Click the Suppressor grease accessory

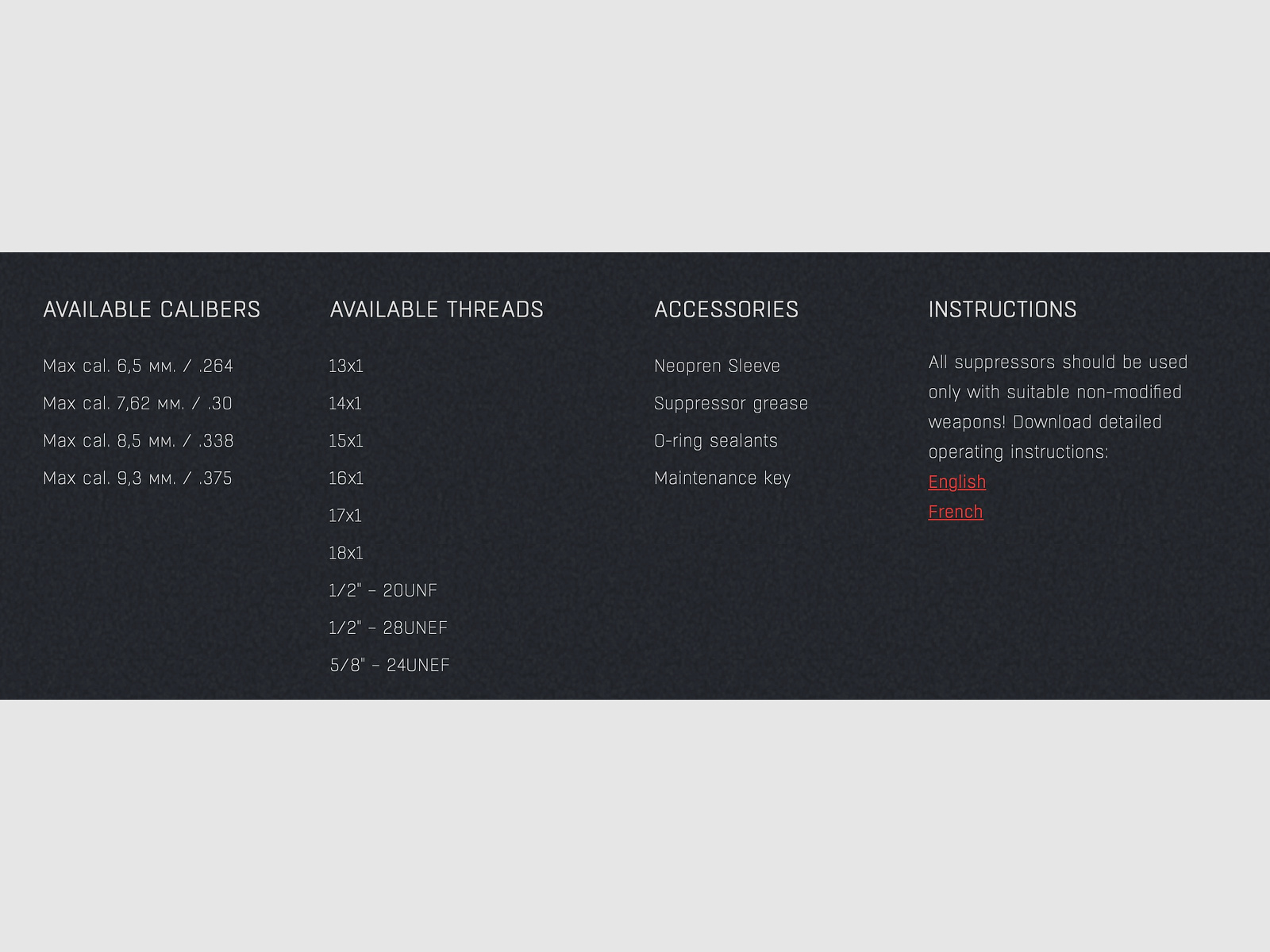click(731, 404)
